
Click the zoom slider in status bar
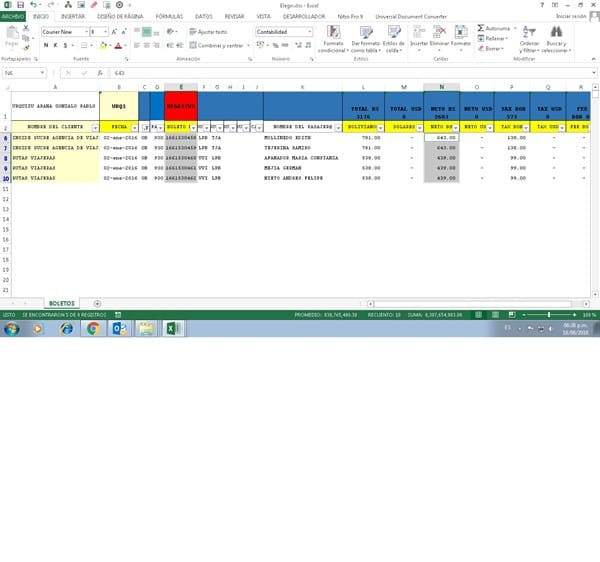pos(549,314)
